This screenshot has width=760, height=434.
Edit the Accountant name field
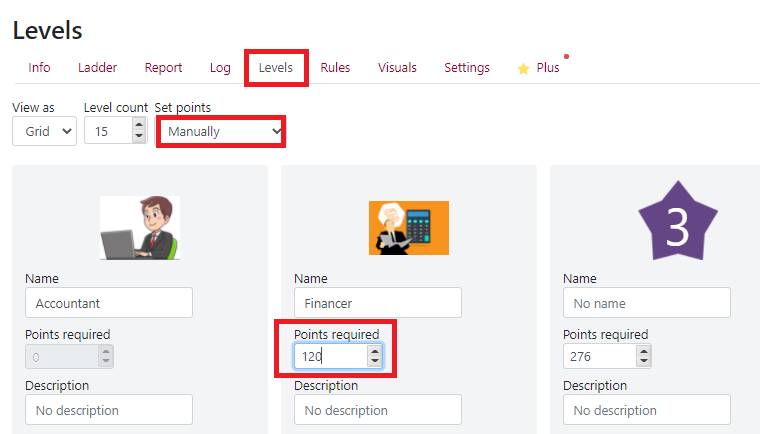(x=109, y=303)
